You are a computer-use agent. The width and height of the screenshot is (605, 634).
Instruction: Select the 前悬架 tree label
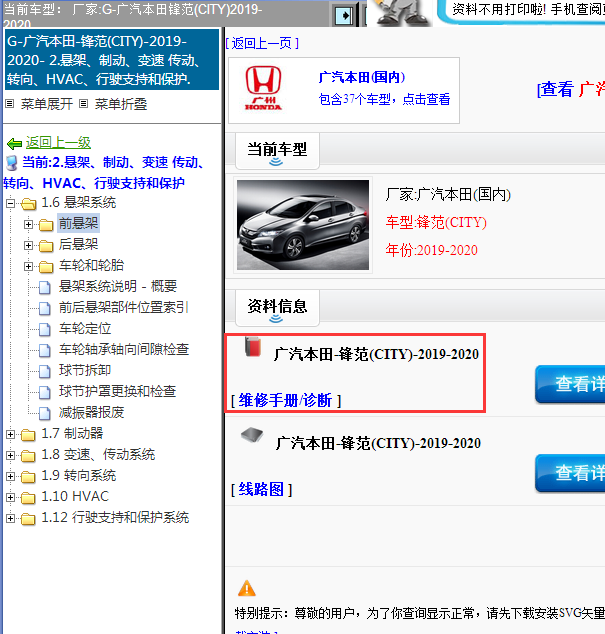click(78, 223)
